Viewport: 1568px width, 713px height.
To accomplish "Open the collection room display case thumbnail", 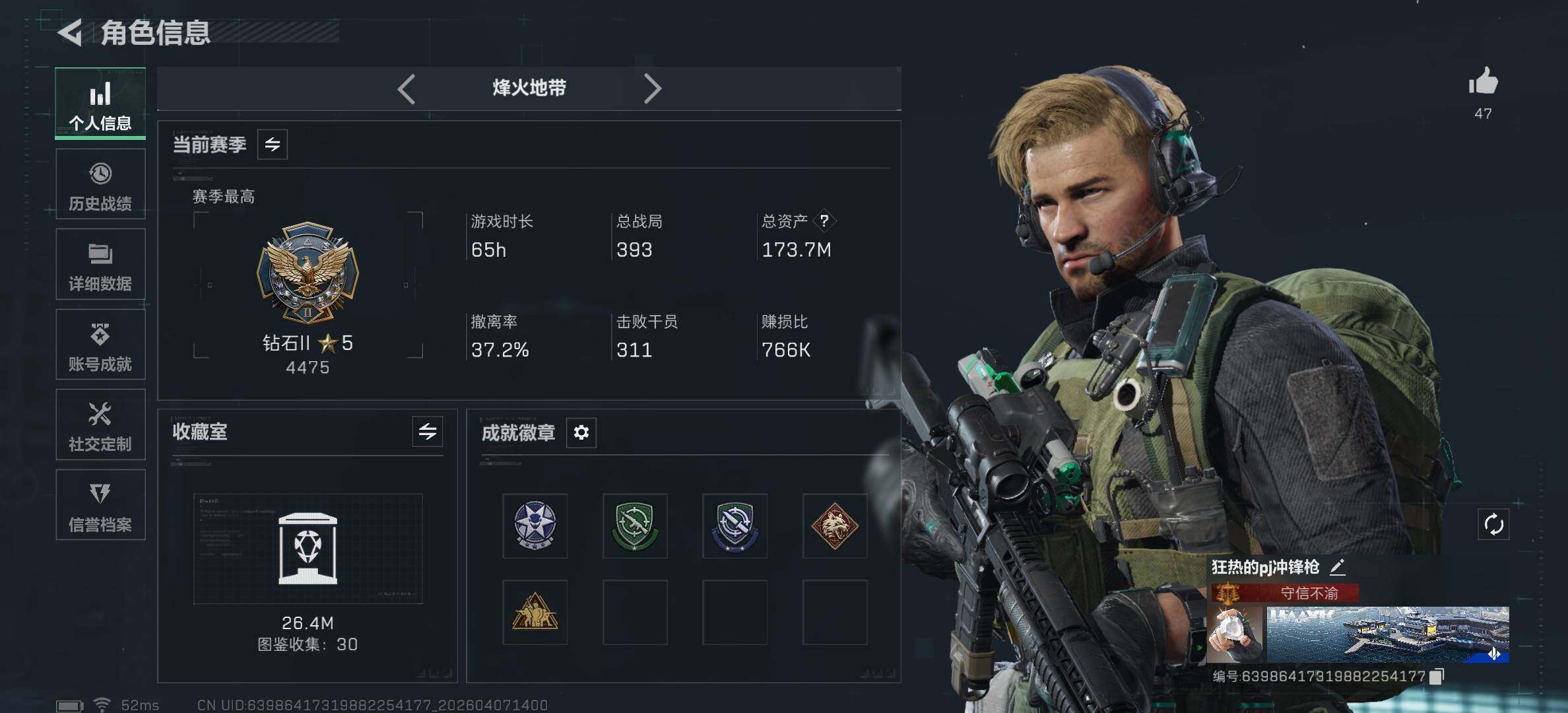I will tap(308, 549).
